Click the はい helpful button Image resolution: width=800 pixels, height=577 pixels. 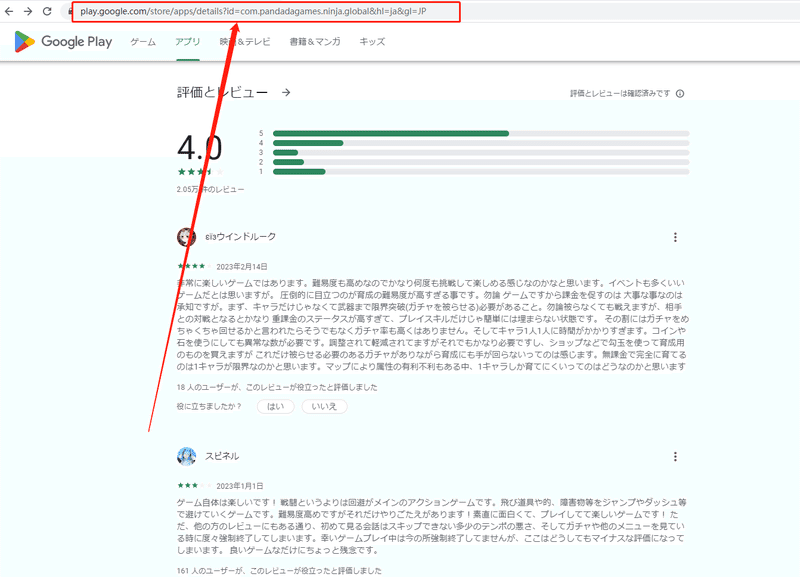point(276,407)
